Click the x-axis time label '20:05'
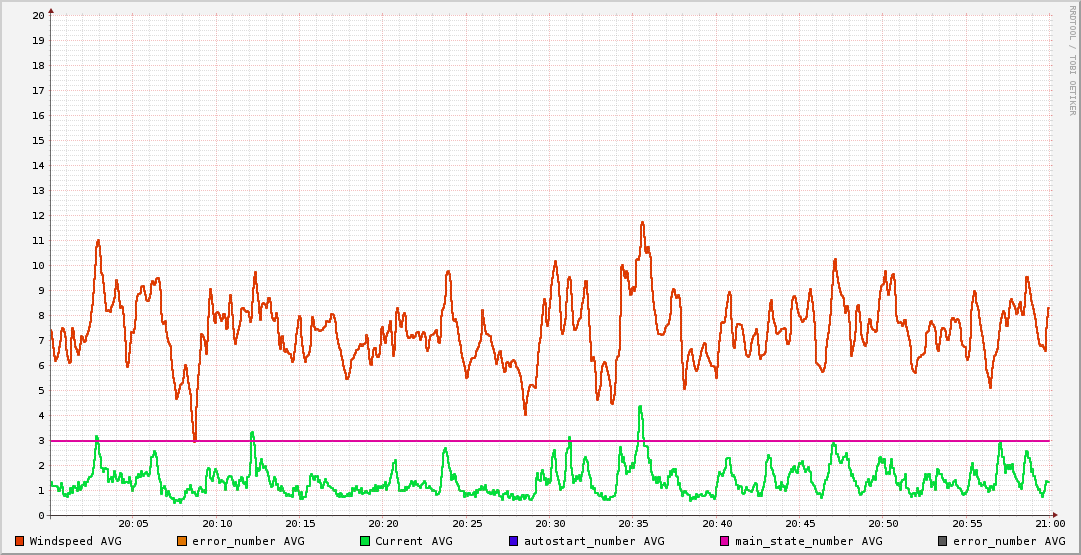 (134, 525)
